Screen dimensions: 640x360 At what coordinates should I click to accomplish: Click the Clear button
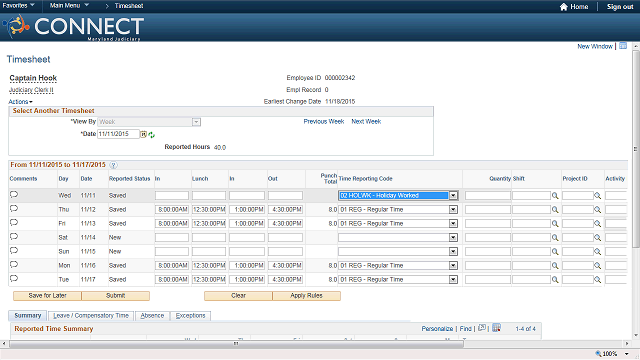(238, 296)
